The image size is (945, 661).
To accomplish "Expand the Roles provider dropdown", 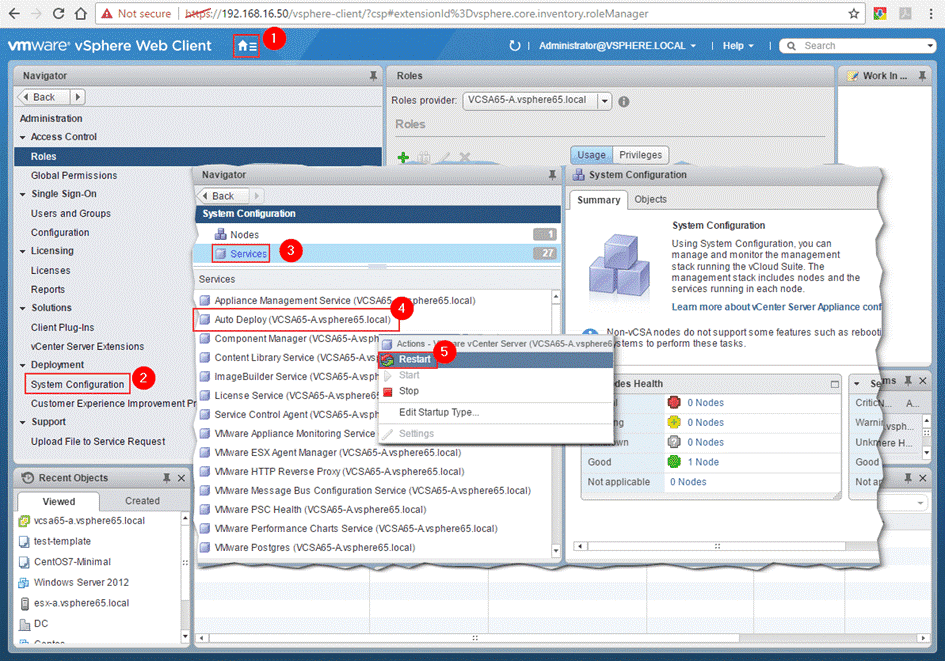I will 603,100.
